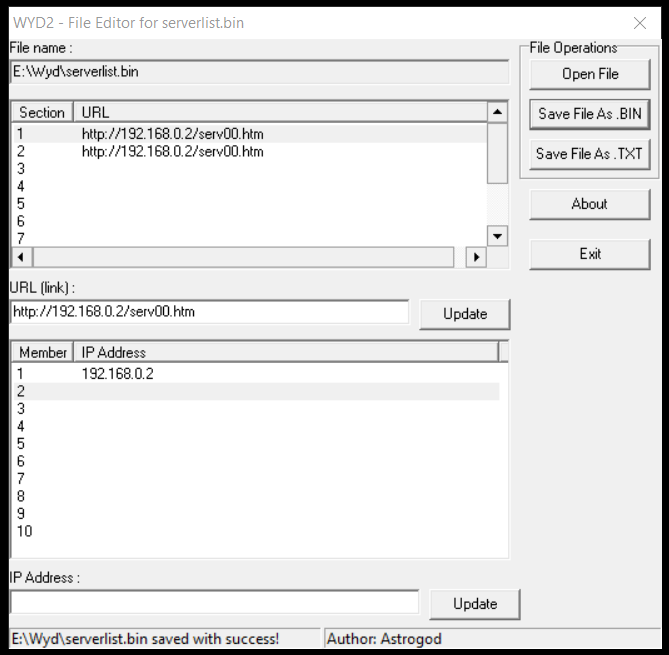Select Member 7 row
This screenshot has width=669, height=655.
[x=256, y=479]
